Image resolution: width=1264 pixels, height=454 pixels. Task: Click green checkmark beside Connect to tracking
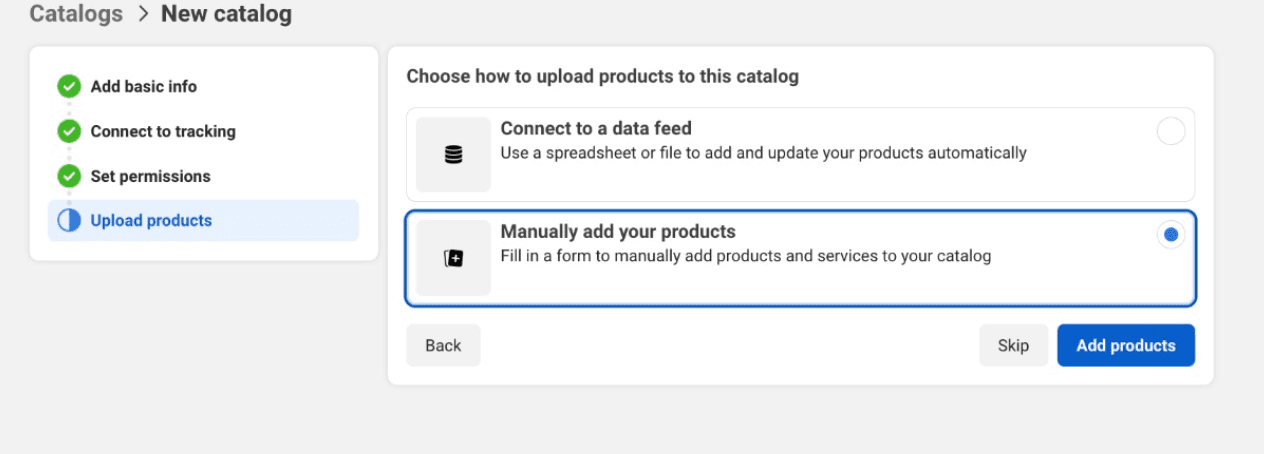(x=69, y=131)
